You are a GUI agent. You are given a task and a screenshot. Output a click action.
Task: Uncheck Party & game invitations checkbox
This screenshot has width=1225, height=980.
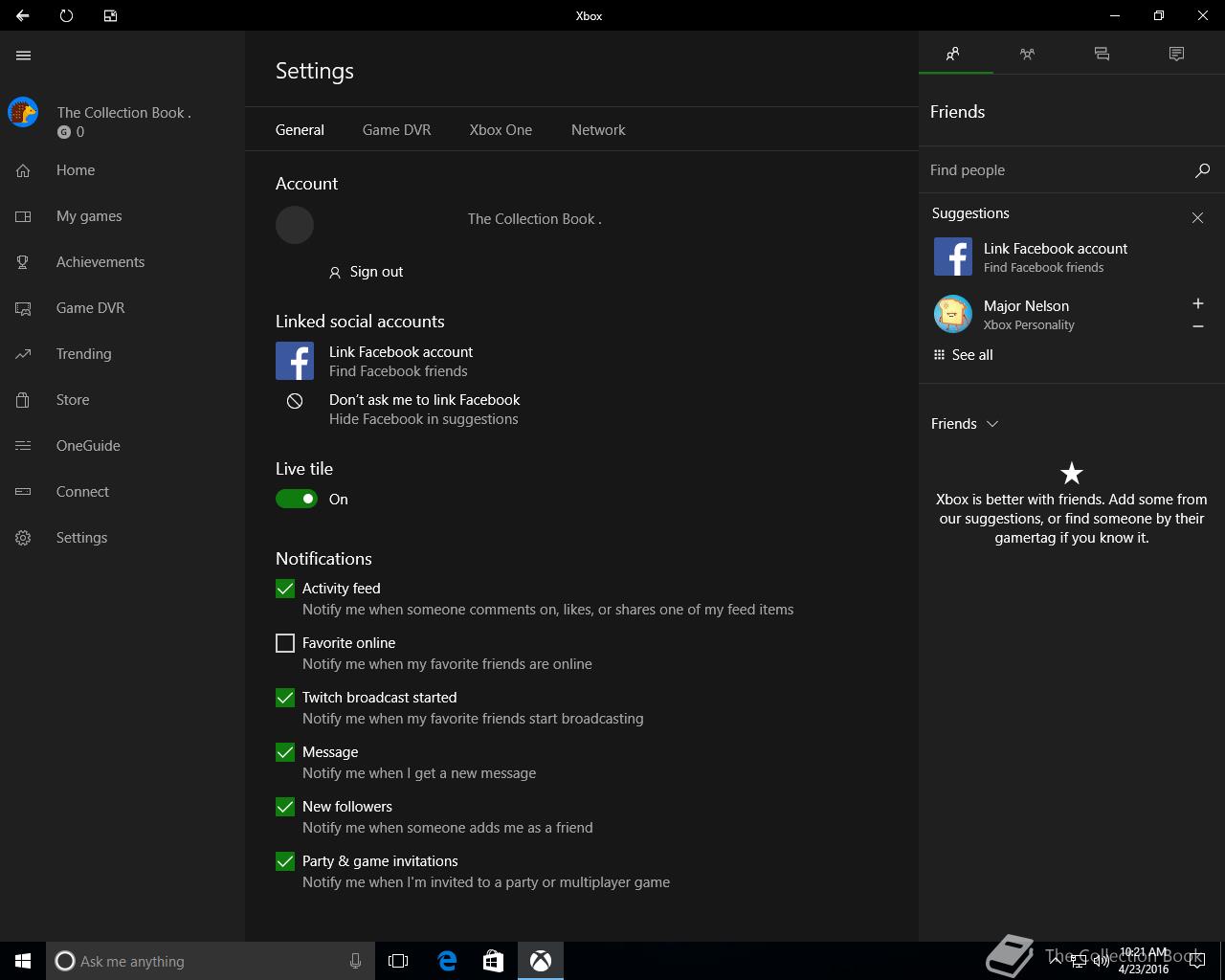[285, 861]
